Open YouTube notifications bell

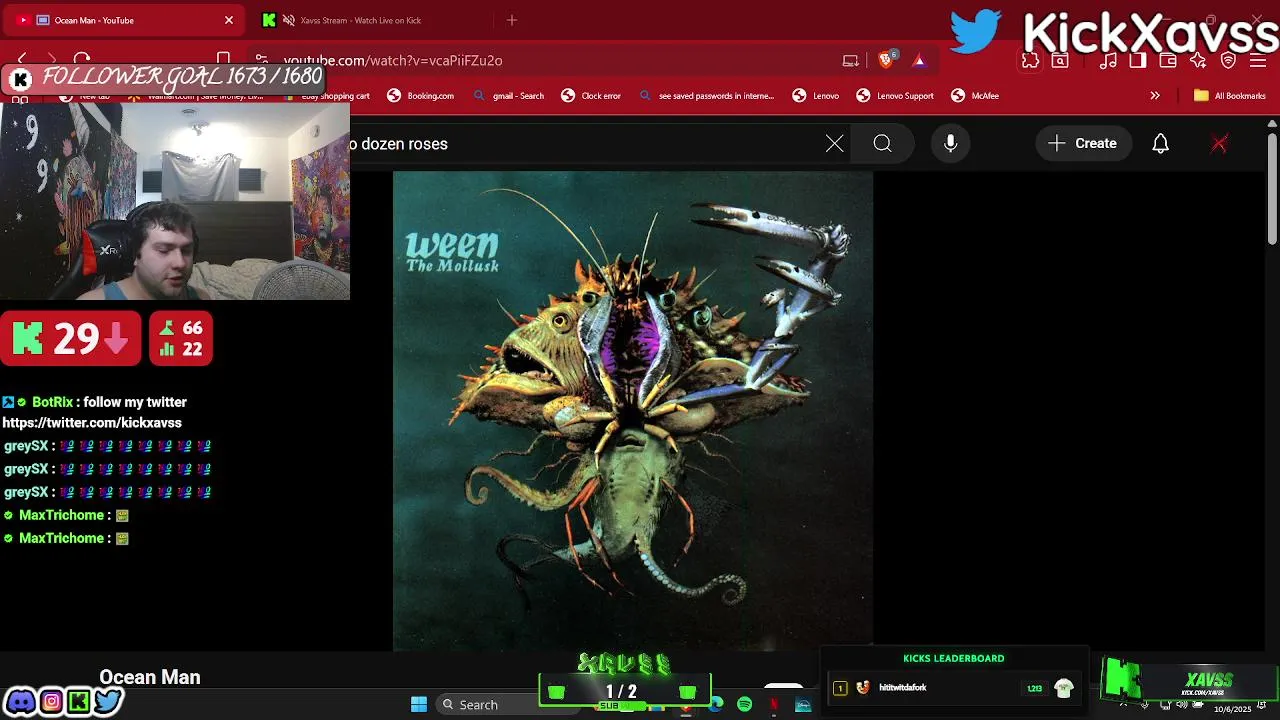point(1160,144)
